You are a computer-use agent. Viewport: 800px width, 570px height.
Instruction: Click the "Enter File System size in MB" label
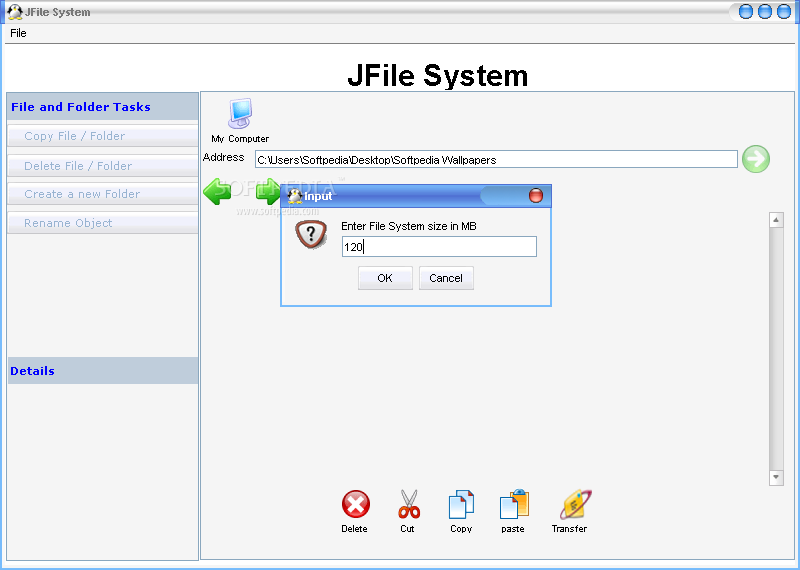[409, 226]
